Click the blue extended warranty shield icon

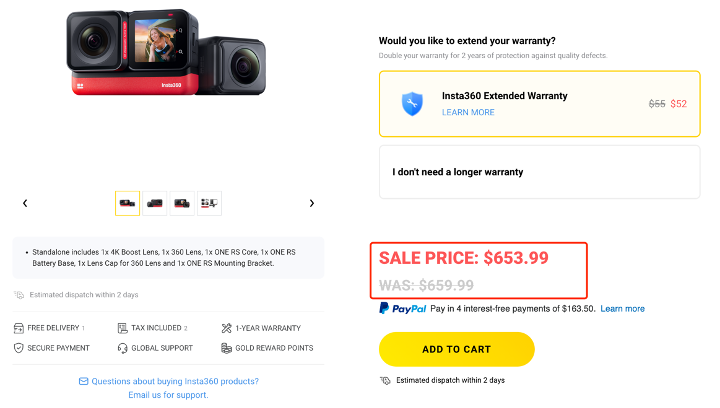412,104
